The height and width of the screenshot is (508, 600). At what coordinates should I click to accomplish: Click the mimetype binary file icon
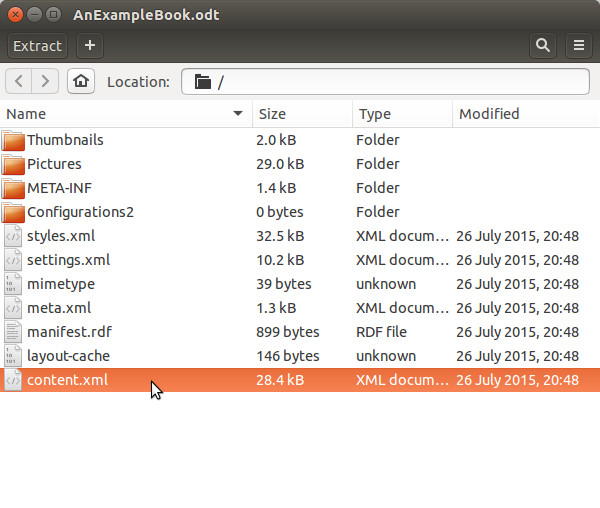[13, 284]
